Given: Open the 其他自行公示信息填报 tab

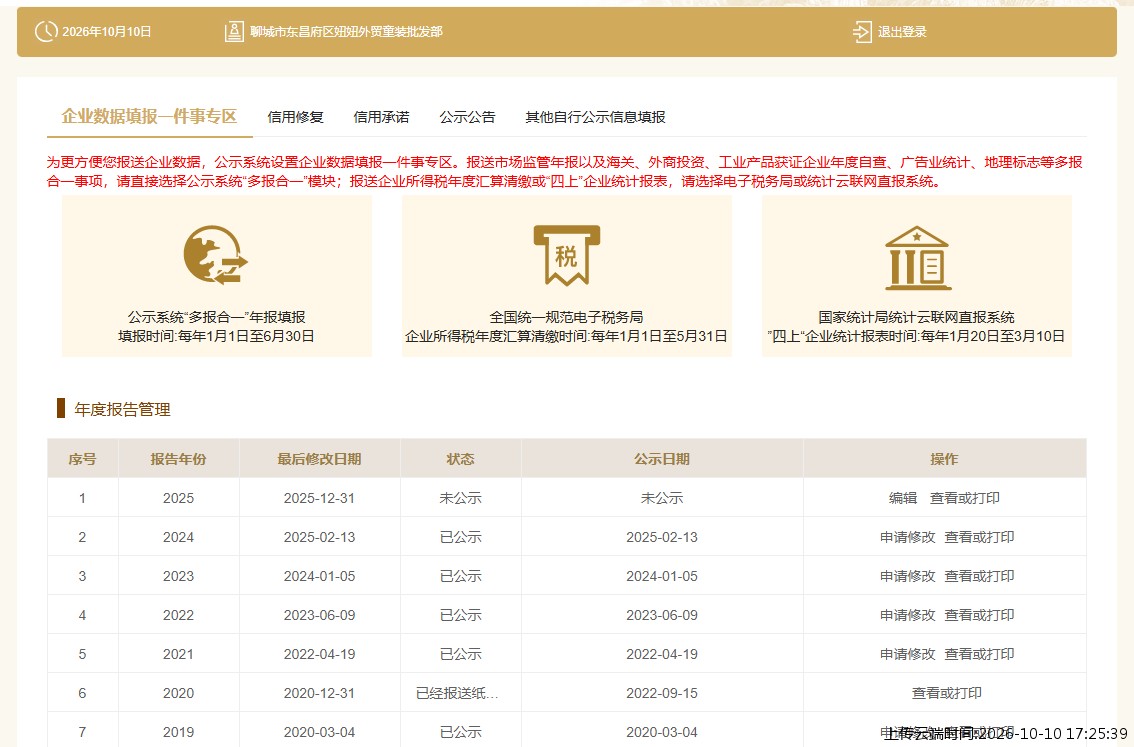Looking at the screenshot, I should tap(595, 117).
